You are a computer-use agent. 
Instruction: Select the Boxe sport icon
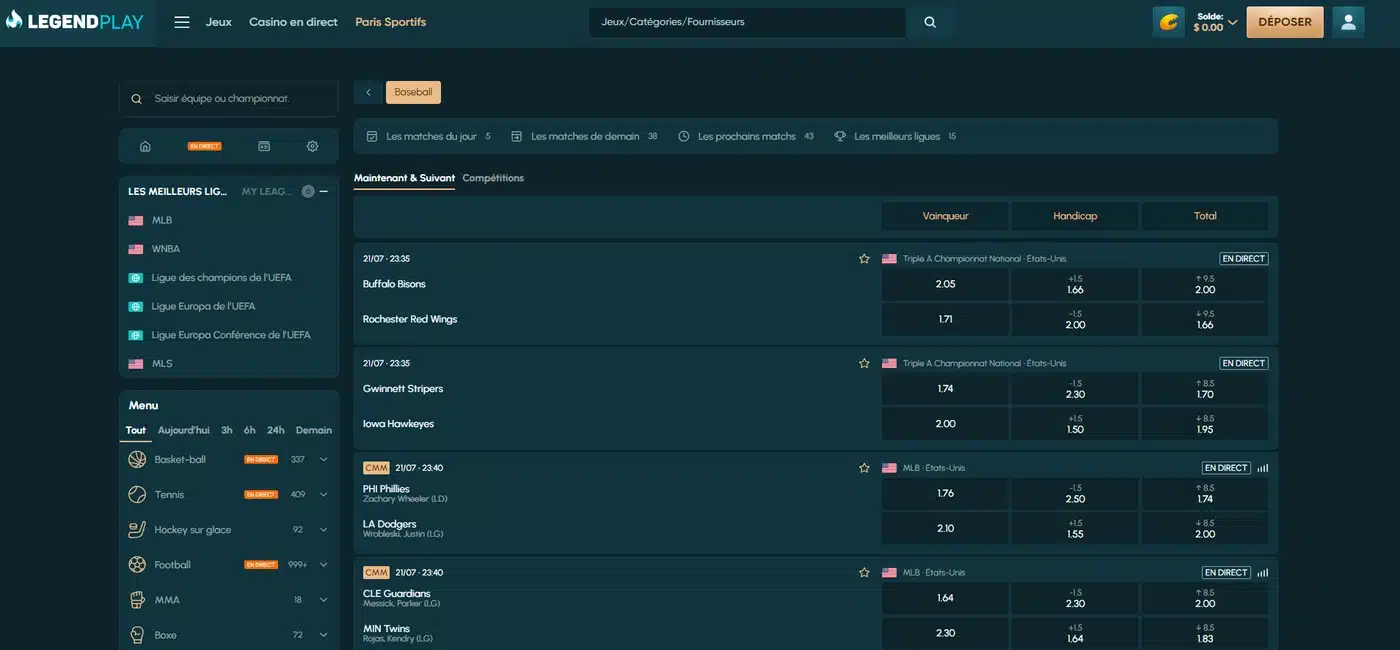click(x=137, y=635)
